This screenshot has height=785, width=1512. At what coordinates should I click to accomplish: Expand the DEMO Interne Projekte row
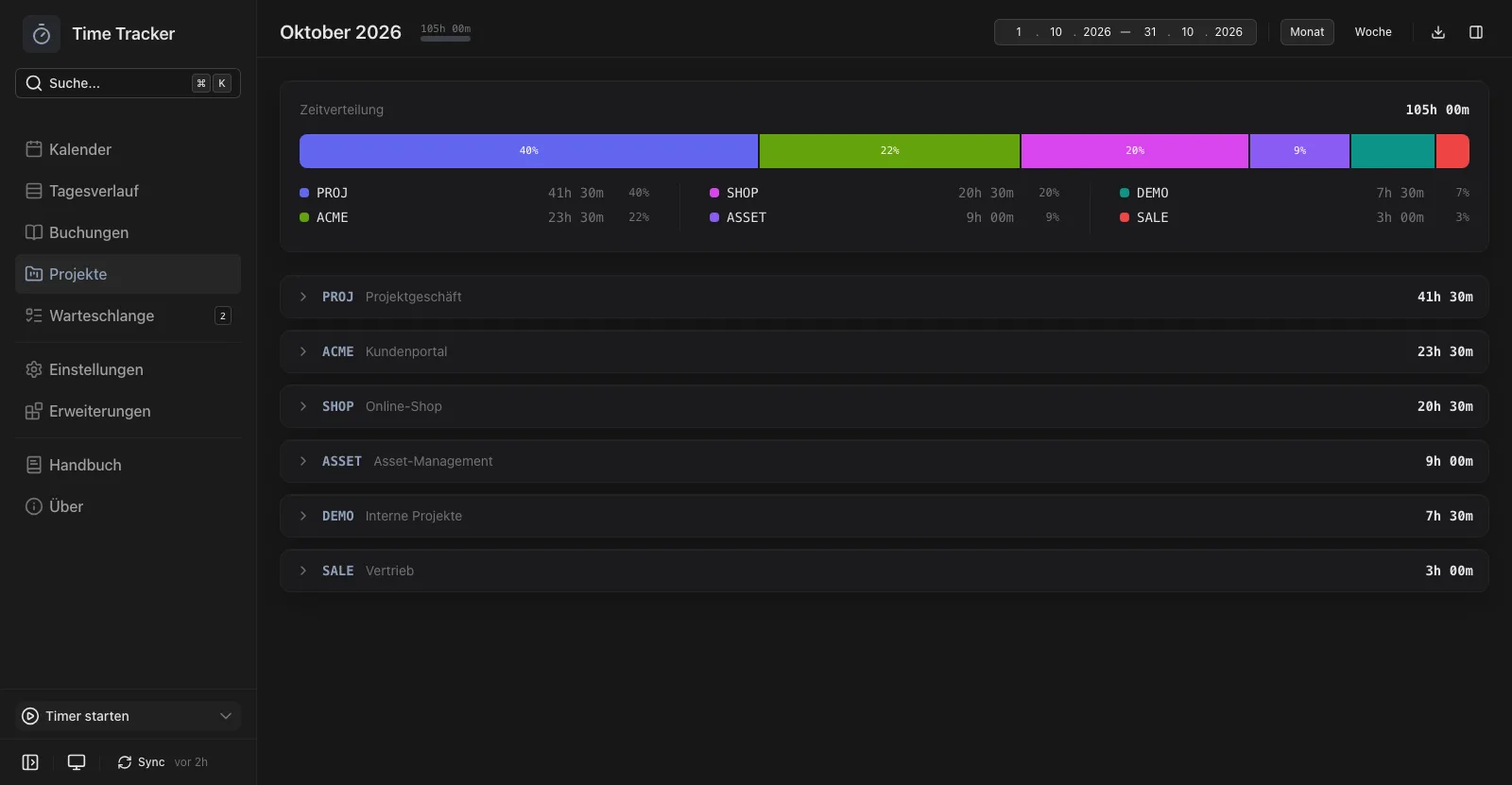[x=884, y=516]
